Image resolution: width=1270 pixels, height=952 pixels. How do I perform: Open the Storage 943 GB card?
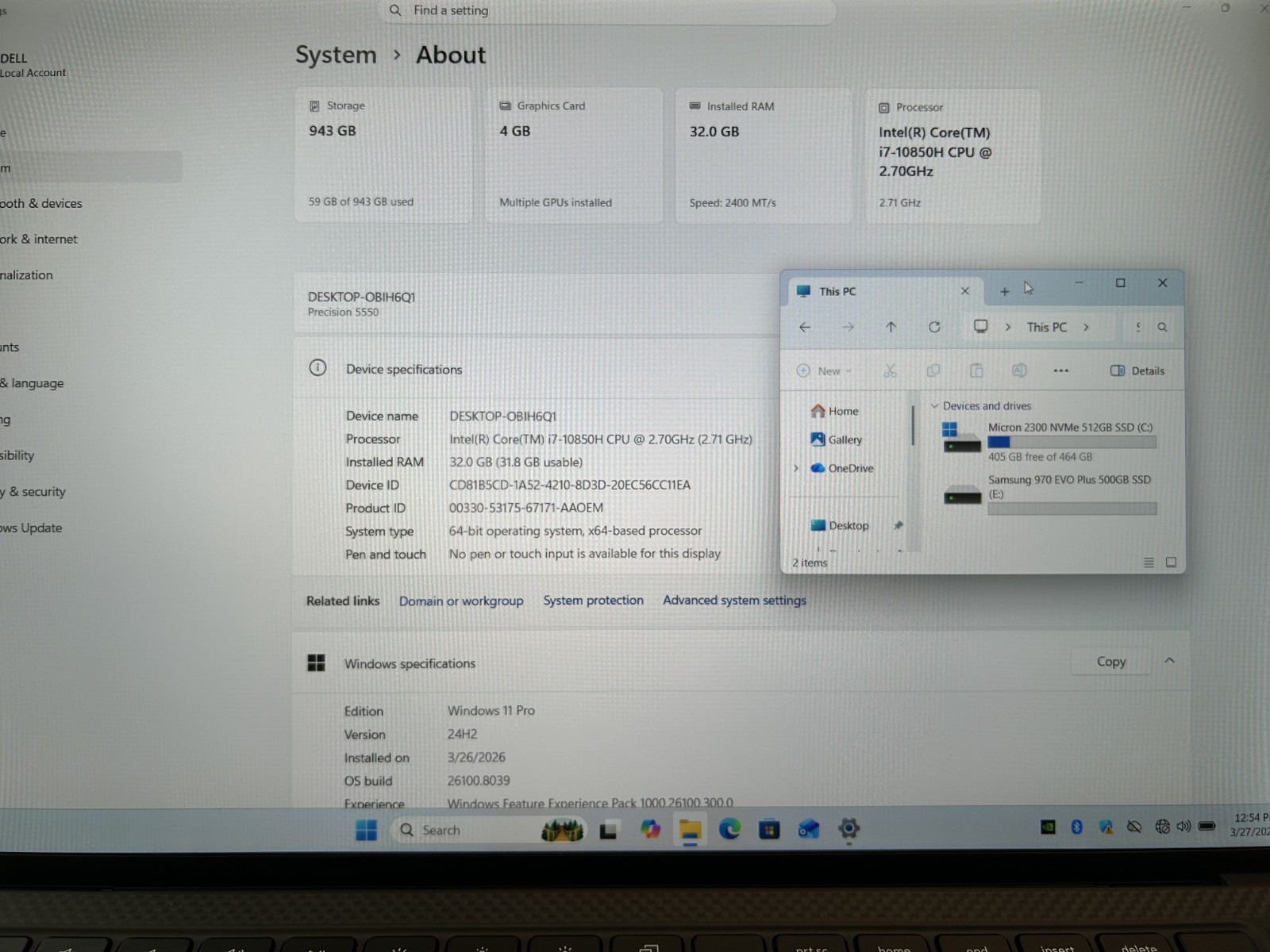pyautogui.click(x=383, y=155)
